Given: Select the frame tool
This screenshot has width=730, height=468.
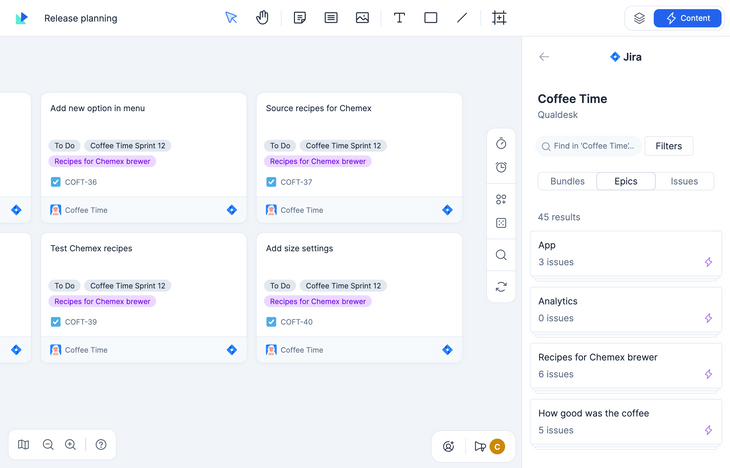Looking at the screenshot, I should pos(499,18).
